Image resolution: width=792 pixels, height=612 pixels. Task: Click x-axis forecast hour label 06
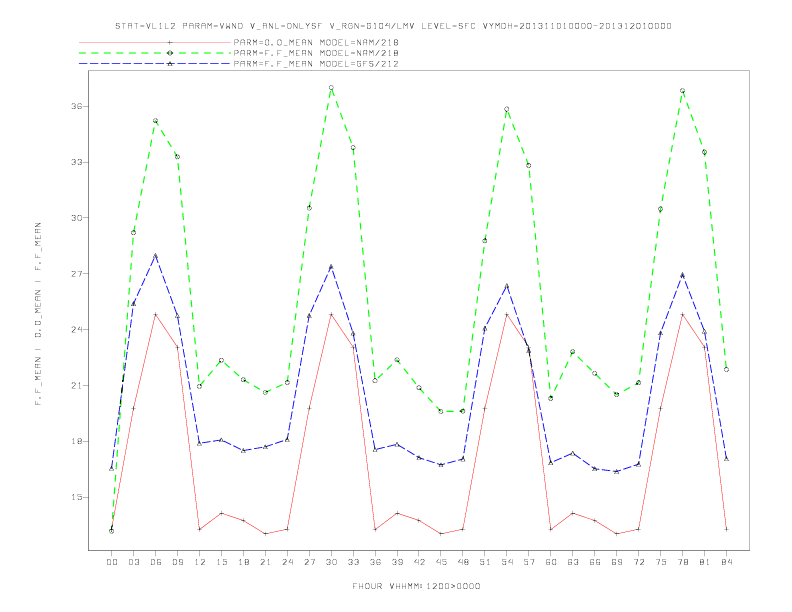tap(156, 562)
